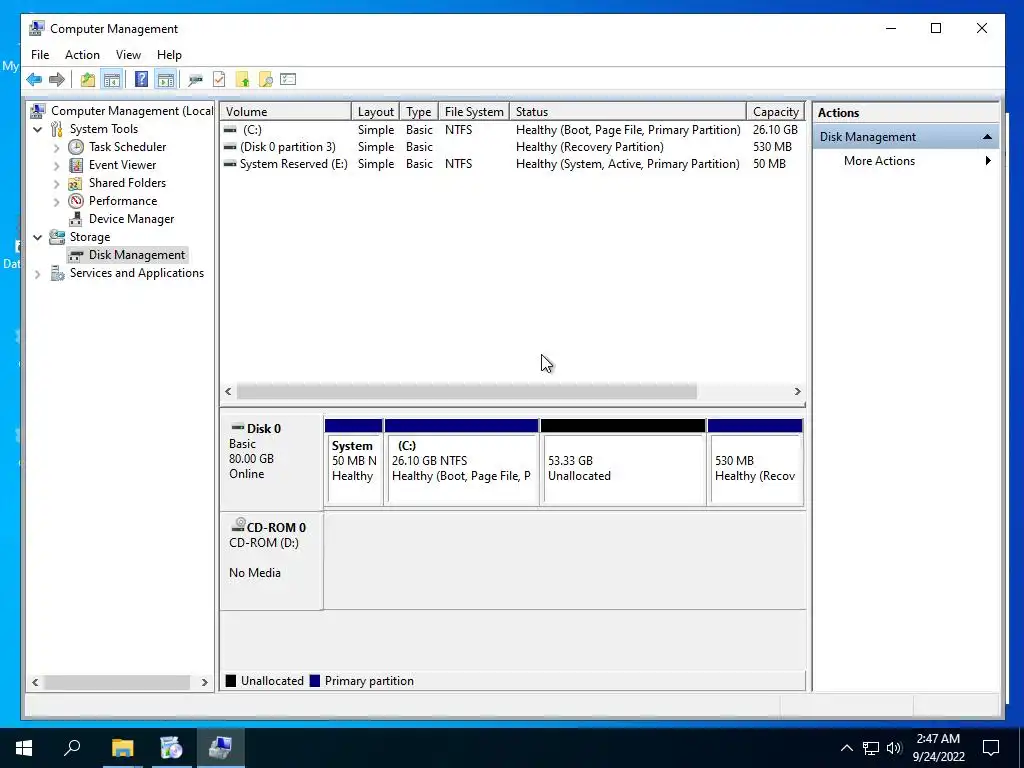The image size is (1024, 768).
Task: Click the search folder toolbar icon
Action: [x=266, y=80]
